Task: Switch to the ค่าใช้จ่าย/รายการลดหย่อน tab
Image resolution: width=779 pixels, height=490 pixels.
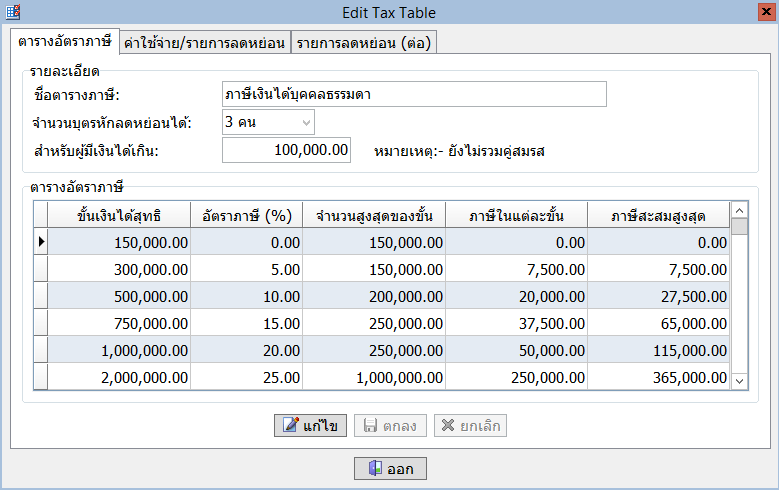Action: click(204, 42)
